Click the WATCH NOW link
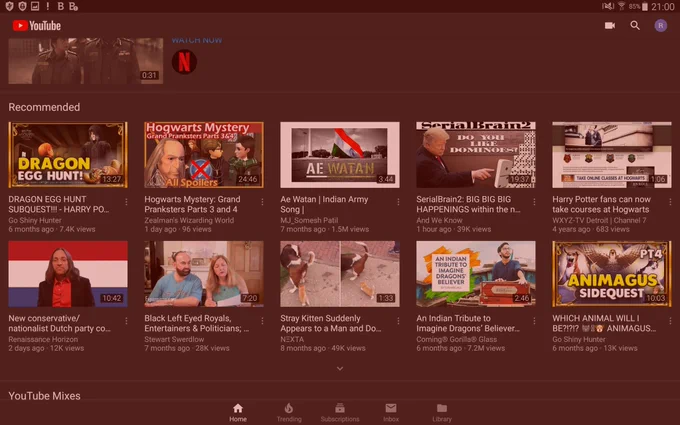Image resolution: width=680 pixels, height=425 pixels. coord(197,40)
